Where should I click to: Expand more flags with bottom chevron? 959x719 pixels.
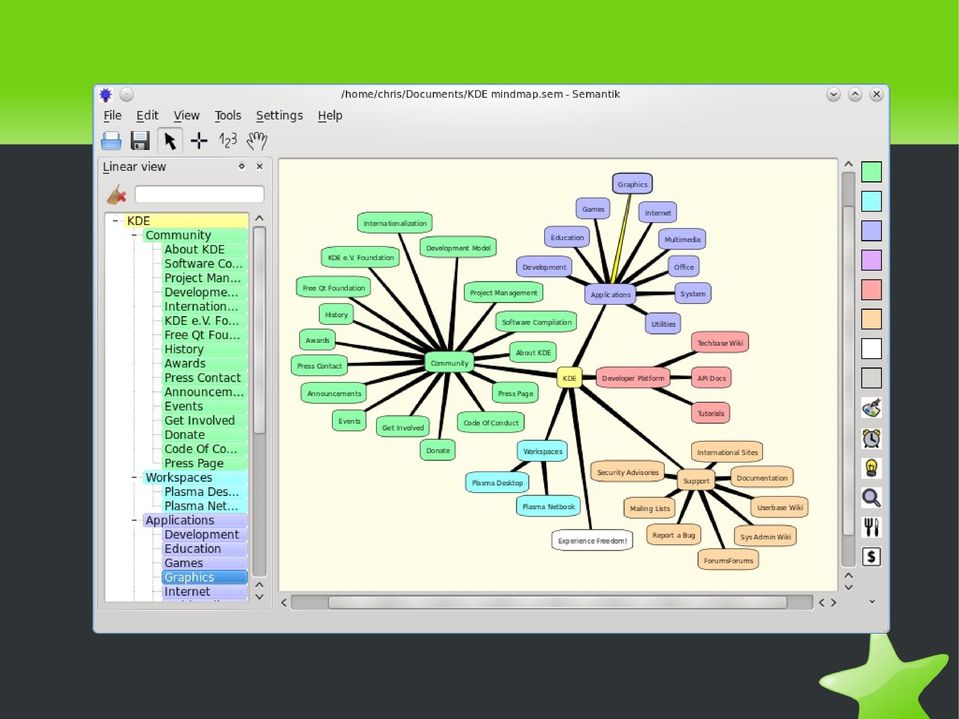pyautogui.click(x=872, y=602)
